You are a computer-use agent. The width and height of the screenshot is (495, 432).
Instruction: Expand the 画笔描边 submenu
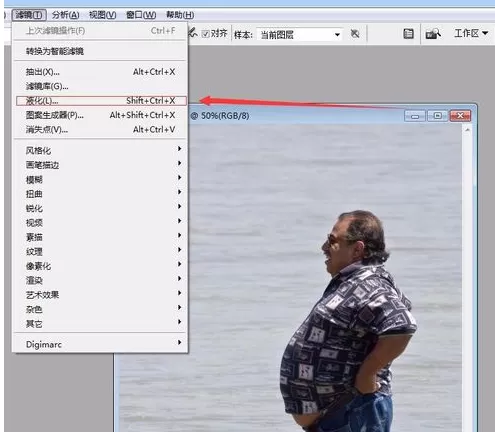[x=100, y=165]
